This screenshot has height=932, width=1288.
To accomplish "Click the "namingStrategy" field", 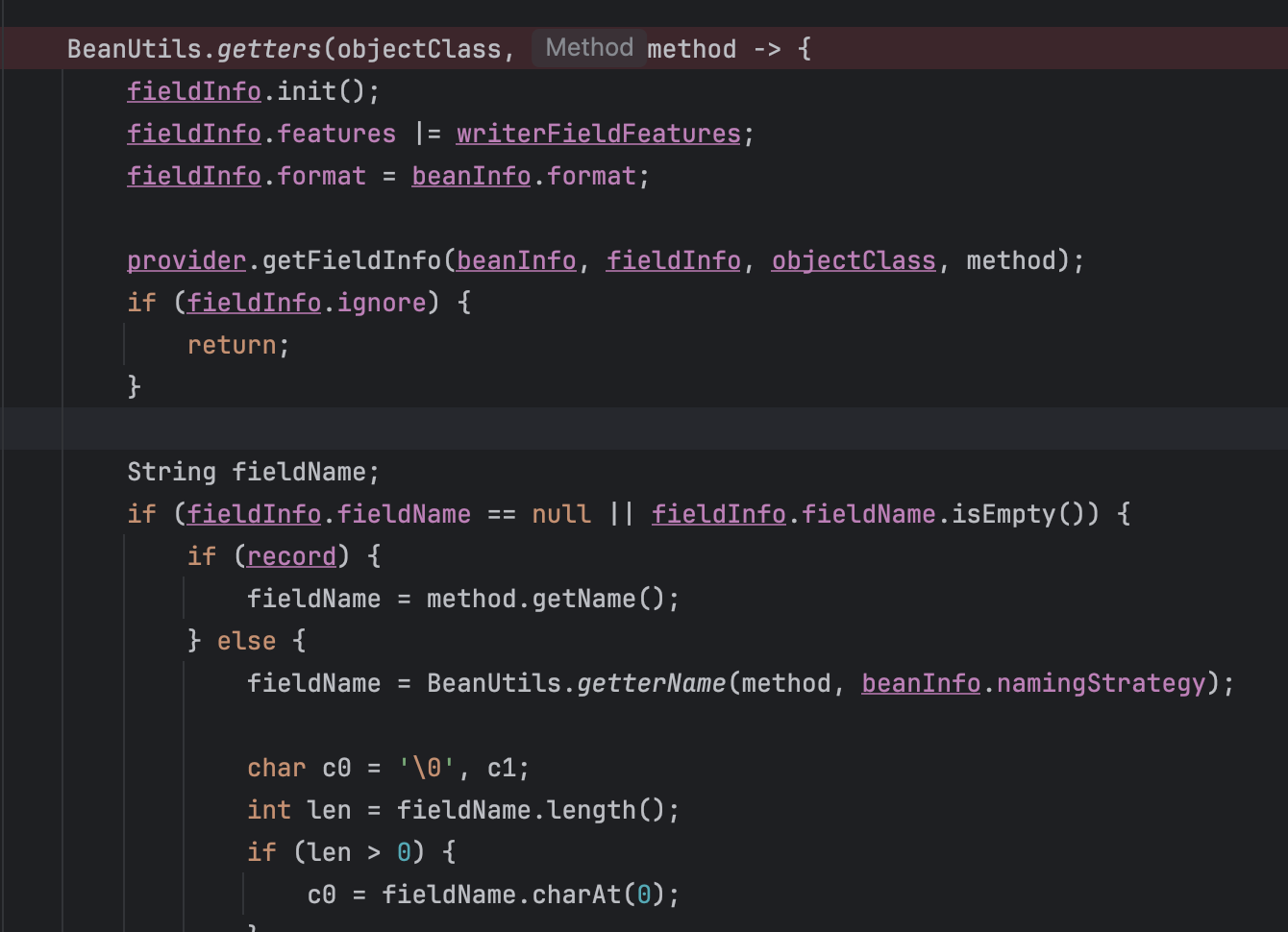I will click(x=1101, y=683).
